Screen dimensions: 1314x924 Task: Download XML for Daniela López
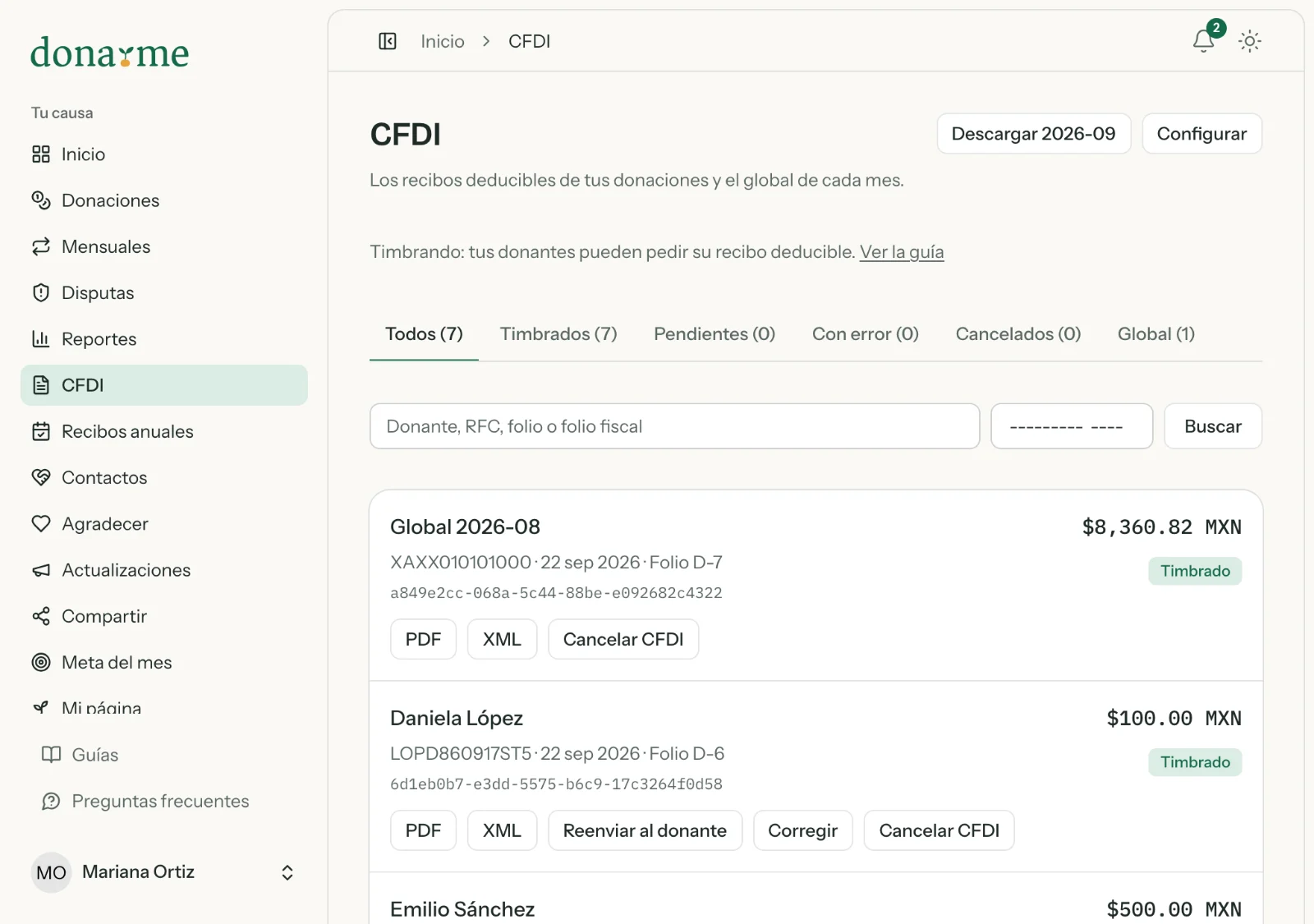[x=502, y=830]
